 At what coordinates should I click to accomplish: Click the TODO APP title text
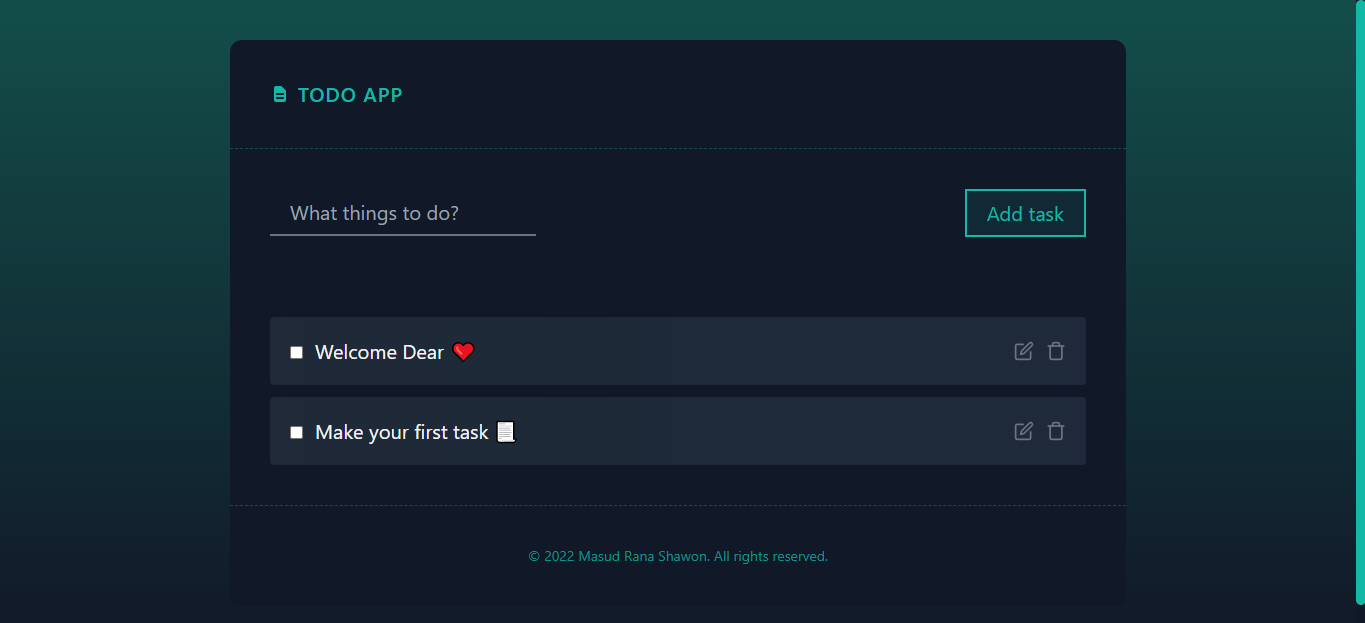point(349,94)
